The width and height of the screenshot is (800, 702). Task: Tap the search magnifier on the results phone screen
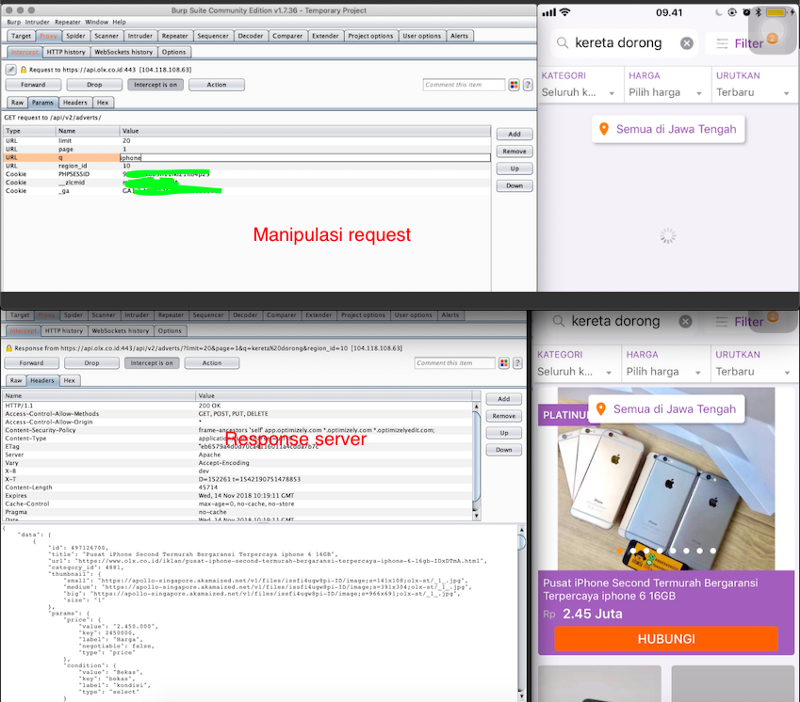(559, 321)
